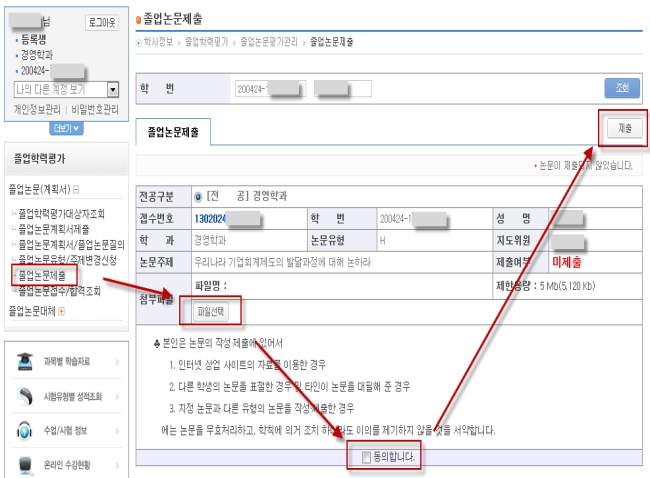
Task: Check the 동의합니다 agreement checkbox
Action: (x=366, y=457)
